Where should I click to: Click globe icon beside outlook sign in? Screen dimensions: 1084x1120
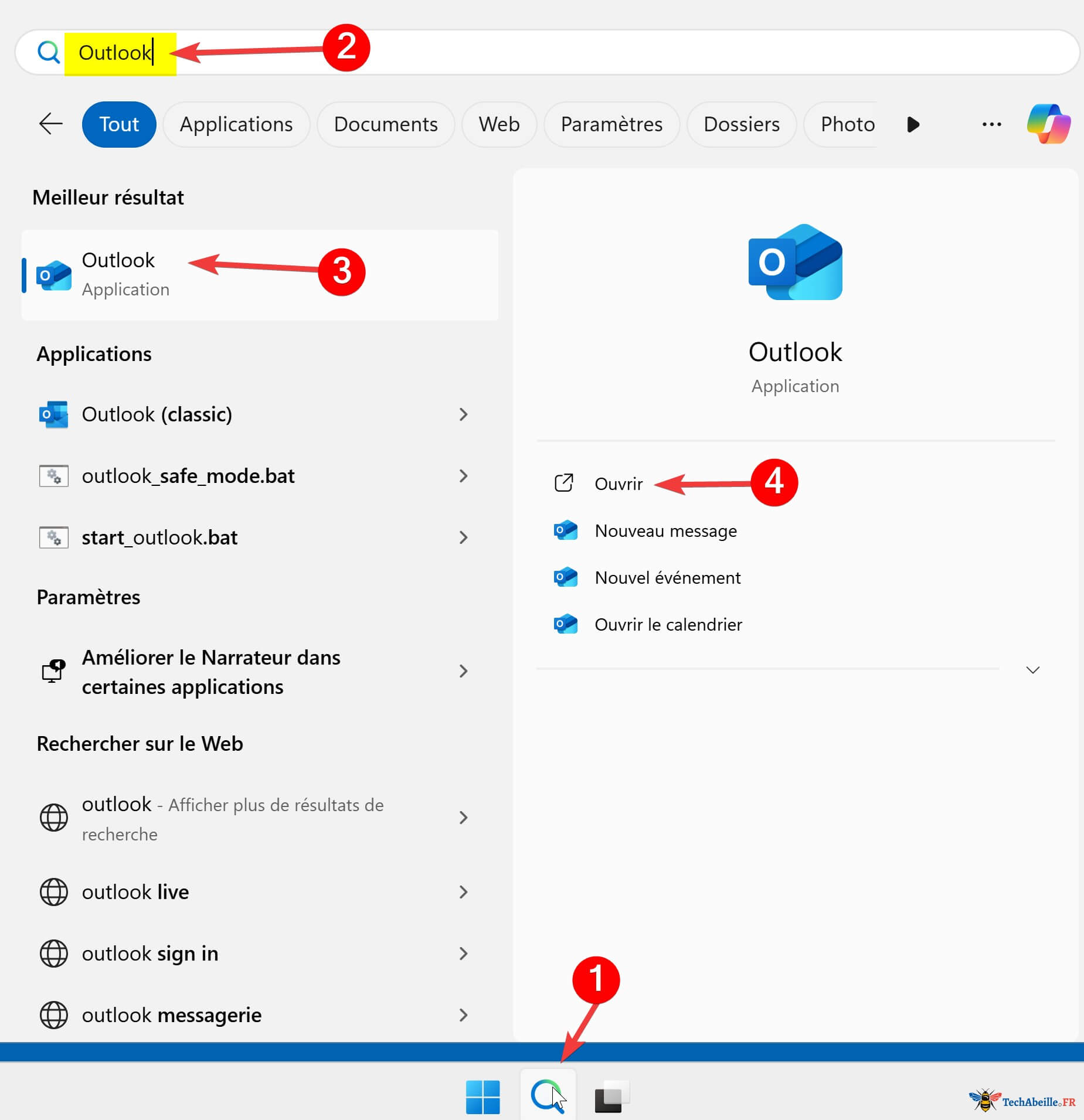[x=54, y=954]
